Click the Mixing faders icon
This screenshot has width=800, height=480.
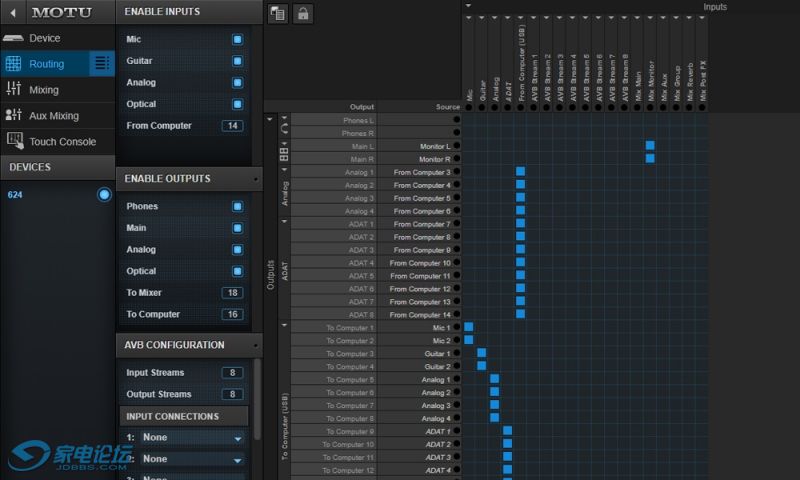[x=14, y=90]
